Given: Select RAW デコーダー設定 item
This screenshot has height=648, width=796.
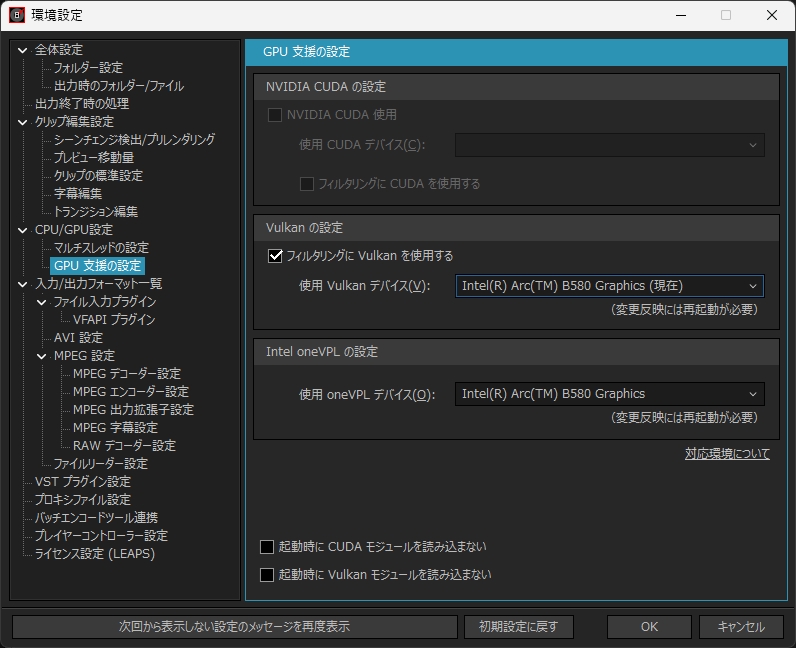Looking at the screenshot, I should 124,446.
